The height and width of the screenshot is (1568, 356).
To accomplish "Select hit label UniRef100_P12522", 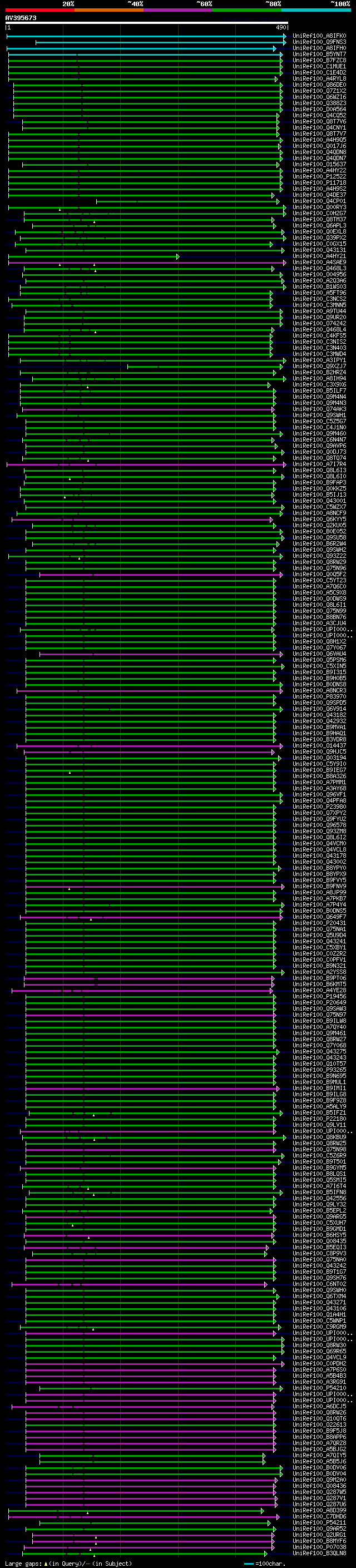I will tap(319, 176).
